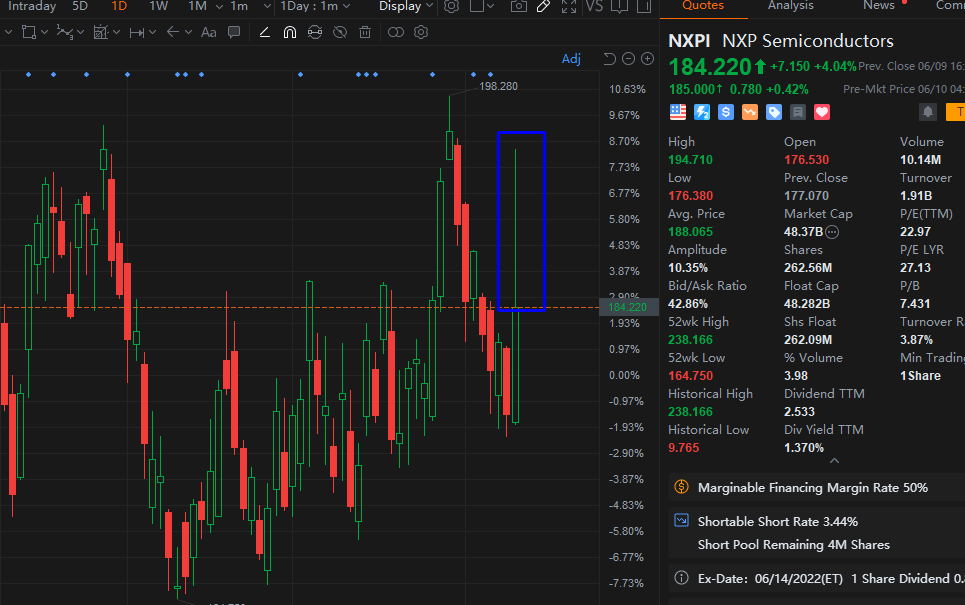Collapse the quote details with the chevron
Image resolution: width=965 pixels, height=605 pixels.
pos(835,460)
